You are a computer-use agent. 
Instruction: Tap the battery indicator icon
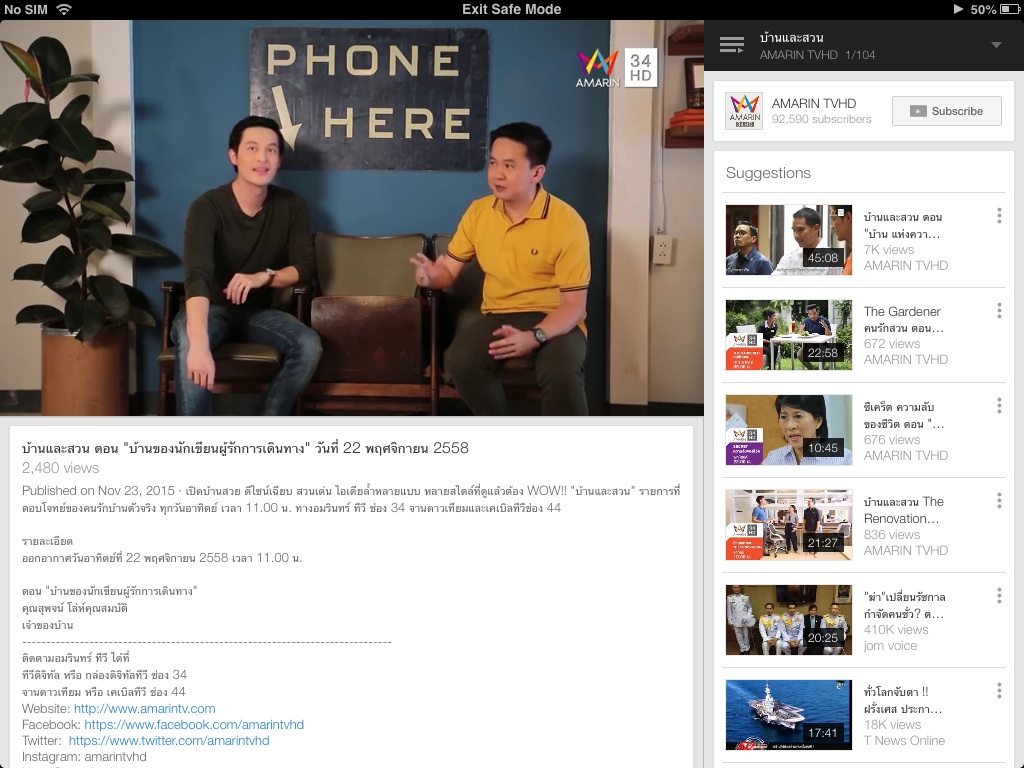pos(1010,9)
